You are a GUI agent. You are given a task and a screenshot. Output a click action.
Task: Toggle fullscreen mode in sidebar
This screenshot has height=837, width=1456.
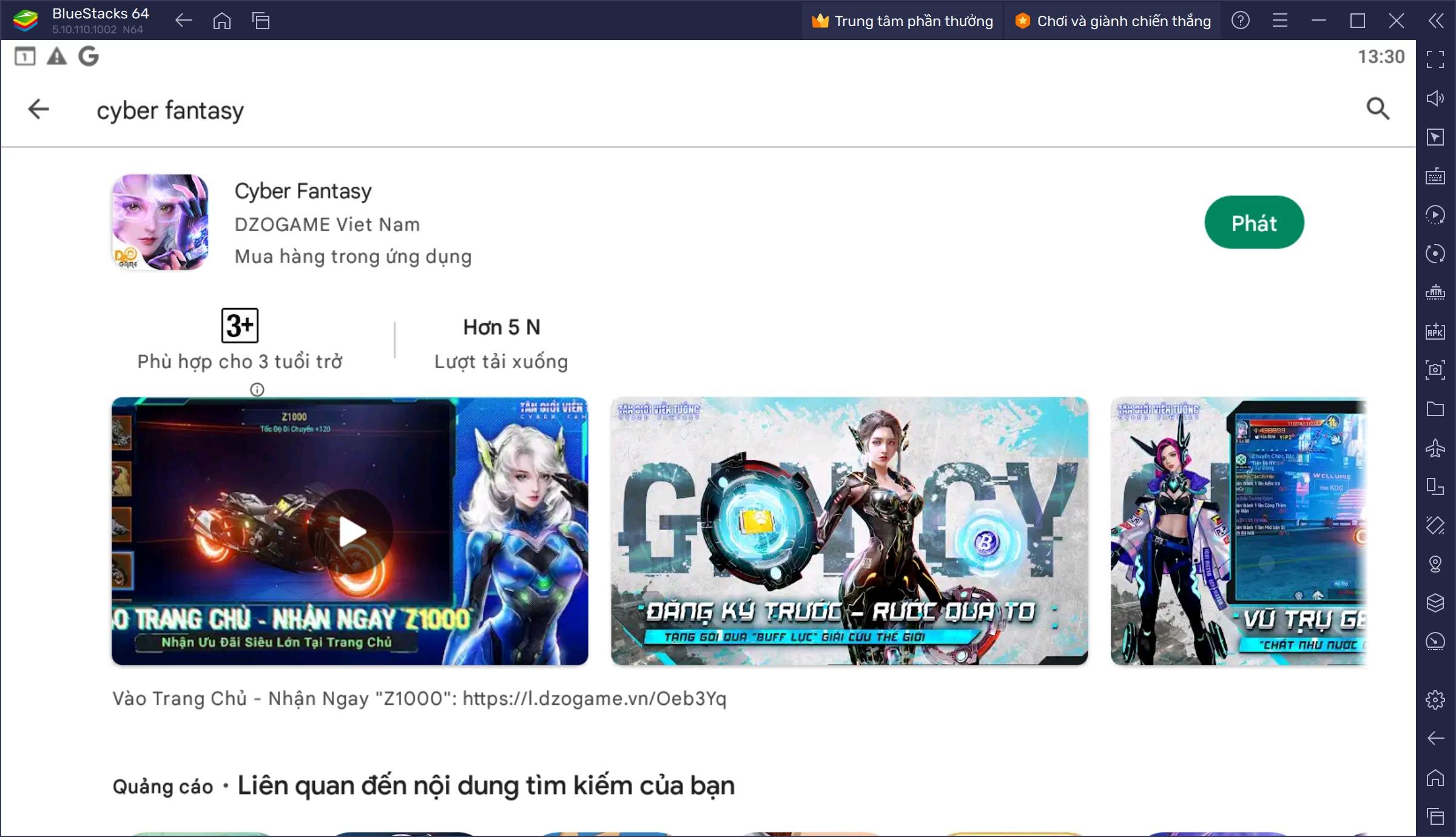[1435, 59]
